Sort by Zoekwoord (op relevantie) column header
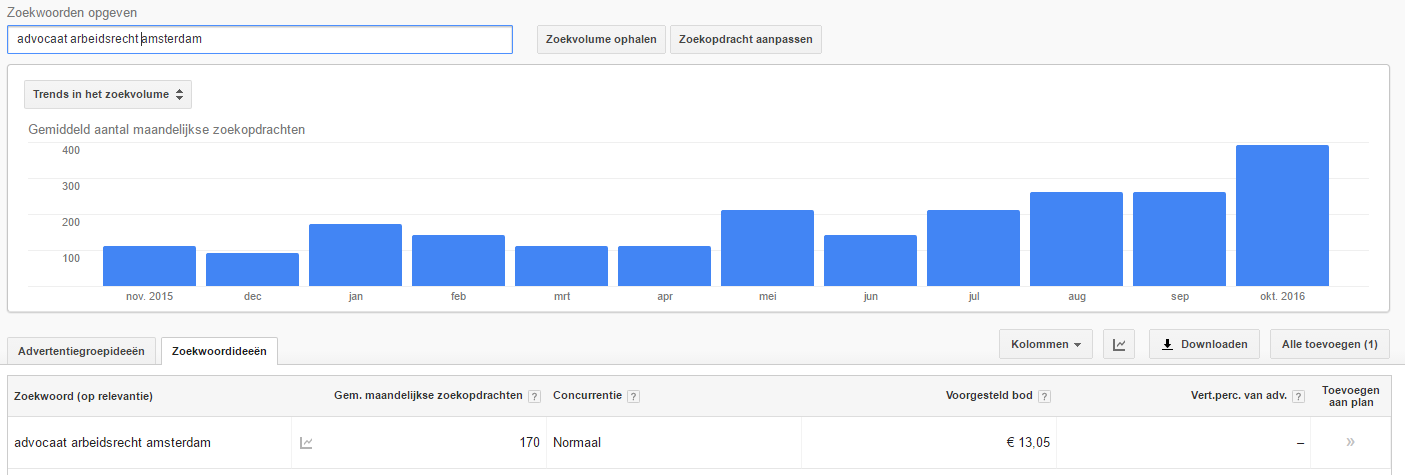This screenshot has height=475, width=1405. point(83,396)
